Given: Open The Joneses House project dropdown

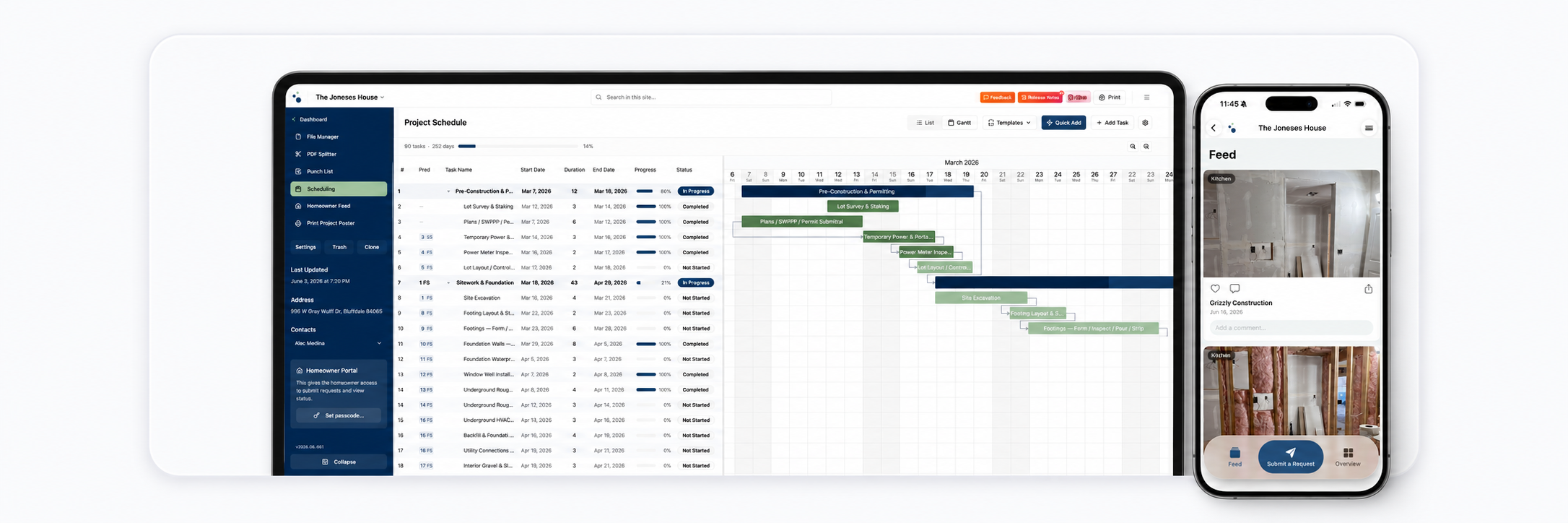Looking at the screenshot, I should [350, 97].
